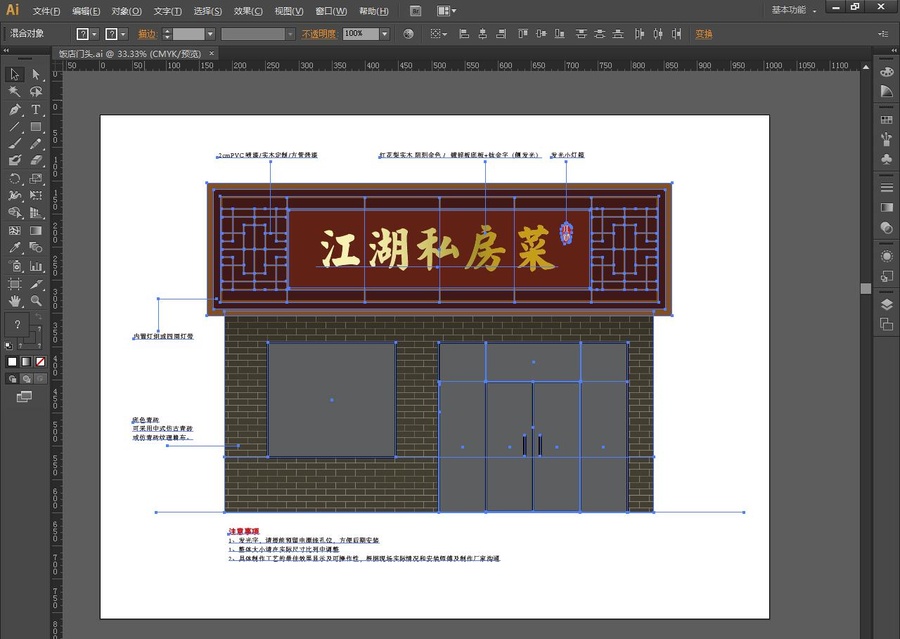Select the Pencil tool
The height and width of the screenshot is (639, 900).
pyautogui.click(x=36, y=144)
